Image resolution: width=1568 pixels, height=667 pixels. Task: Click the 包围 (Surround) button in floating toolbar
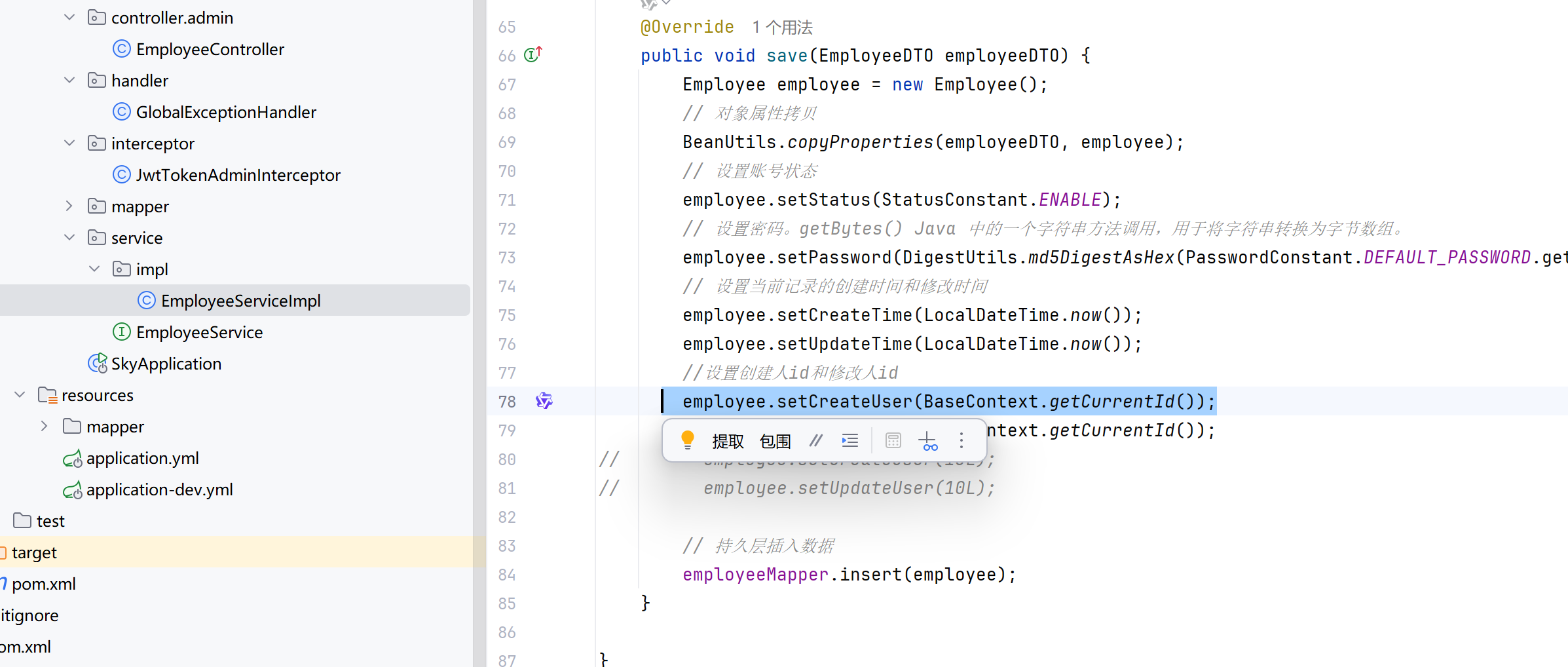[x=775, y=441]
